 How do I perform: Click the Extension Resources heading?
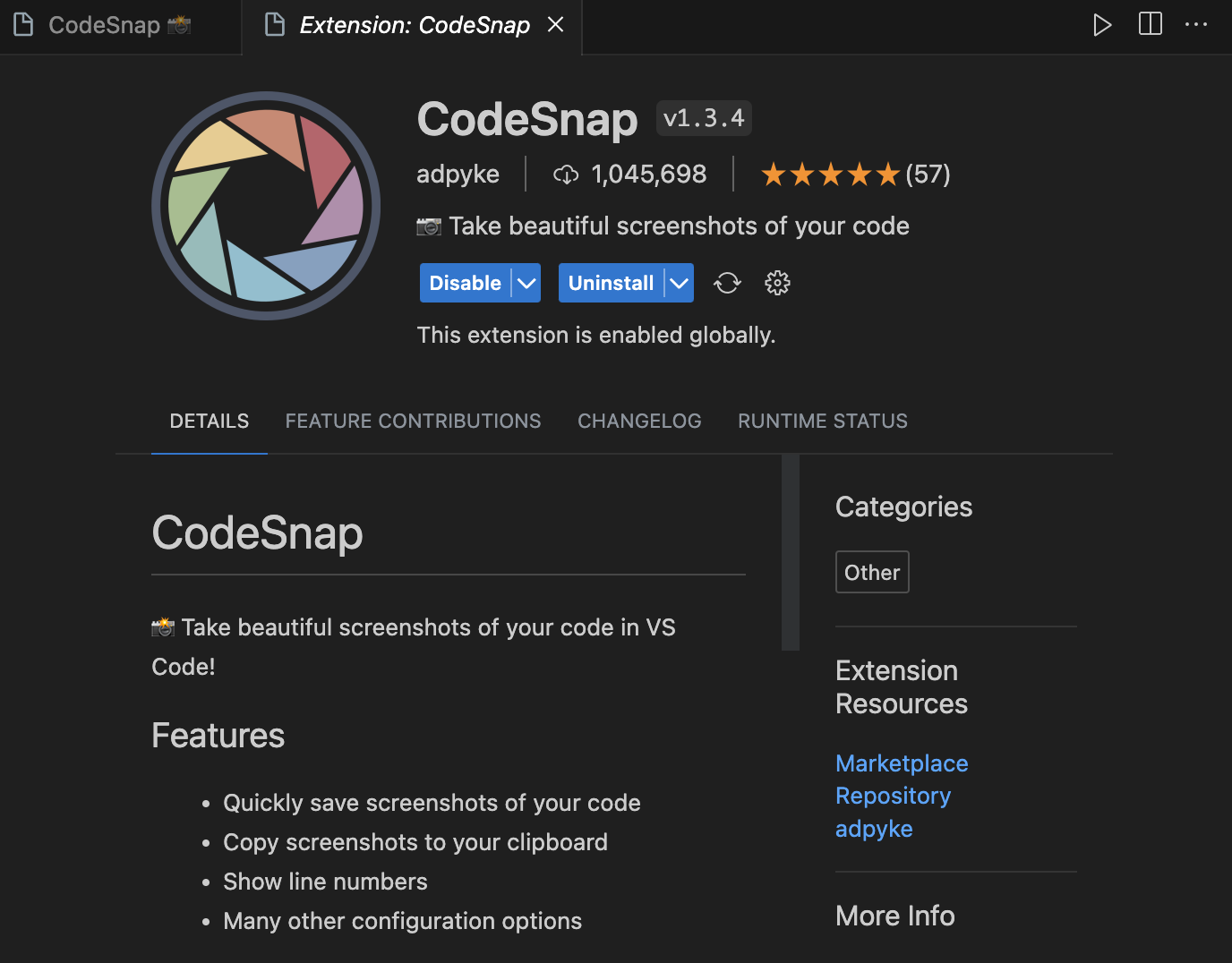(x=902, y=687)
